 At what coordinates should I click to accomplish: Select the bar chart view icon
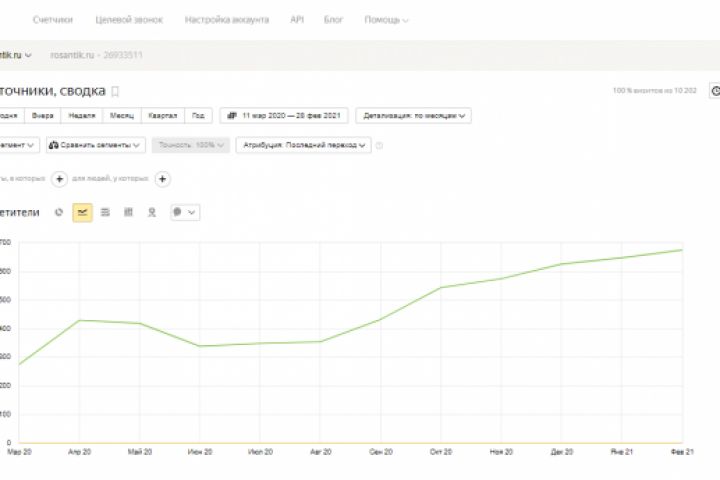pos(129,212)
